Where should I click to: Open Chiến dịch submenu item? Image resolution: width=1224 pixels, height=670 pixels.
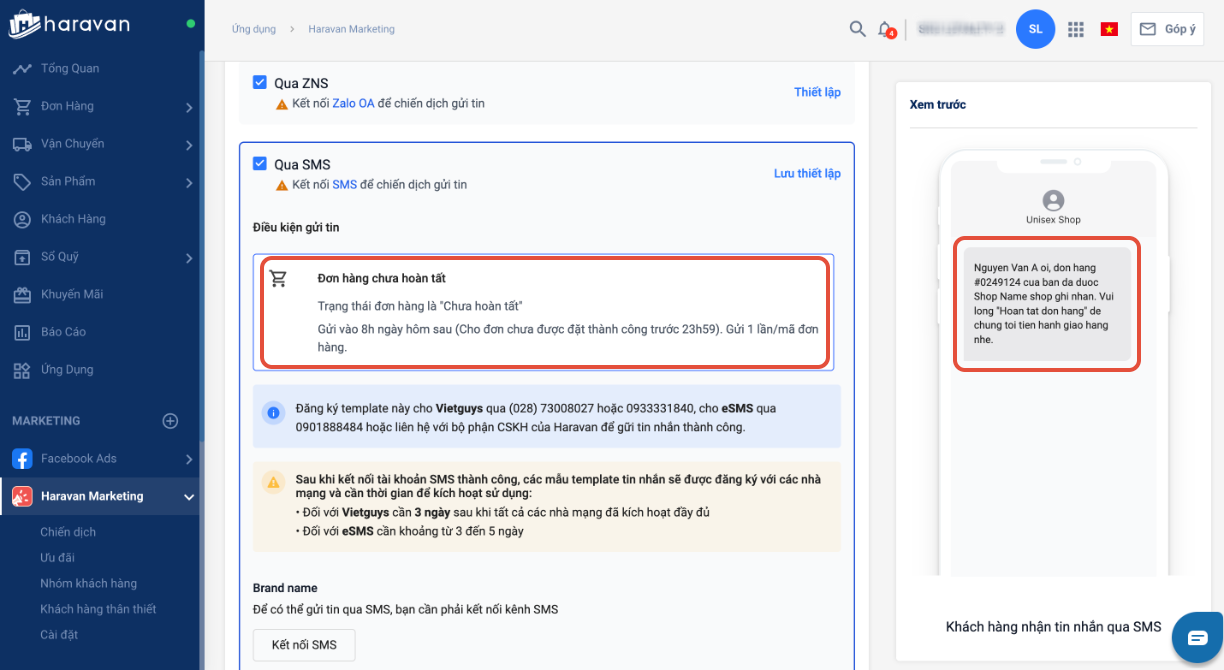[68, 532]
